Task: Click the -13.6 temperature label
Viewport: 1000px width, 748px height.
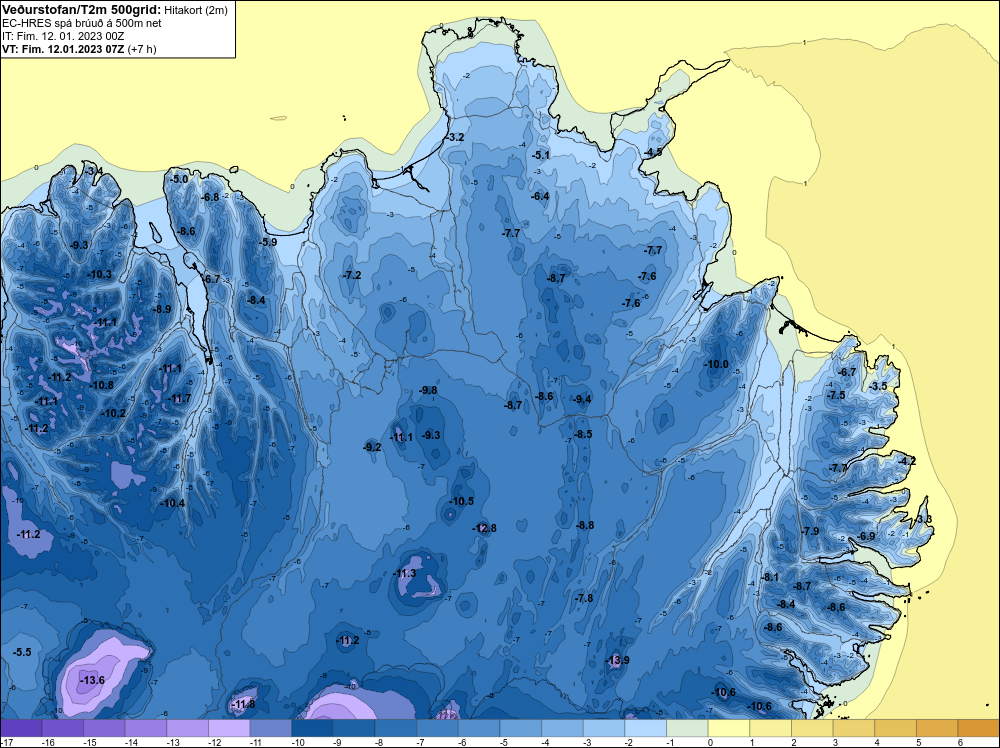Action: 92,680
